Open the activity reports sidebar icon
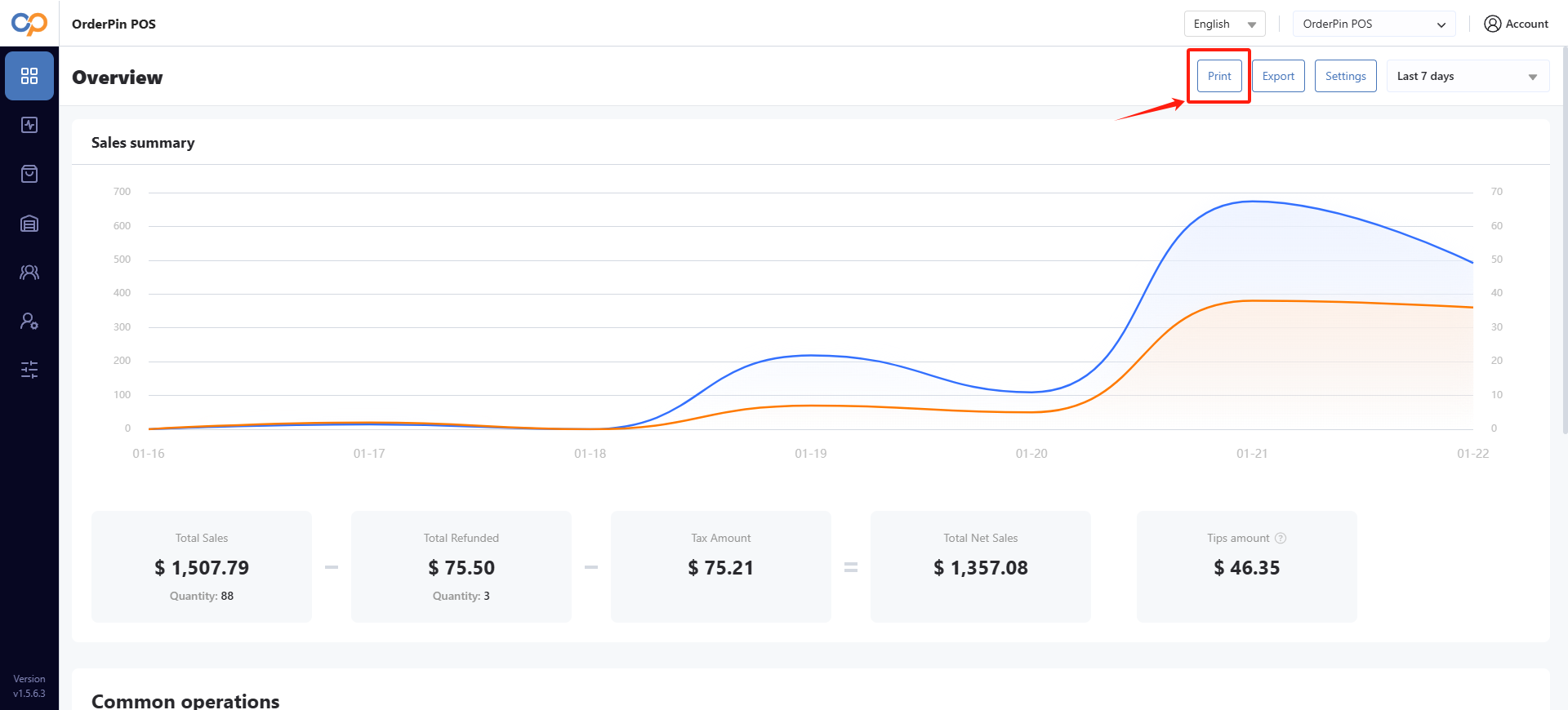 click(29, 125)
